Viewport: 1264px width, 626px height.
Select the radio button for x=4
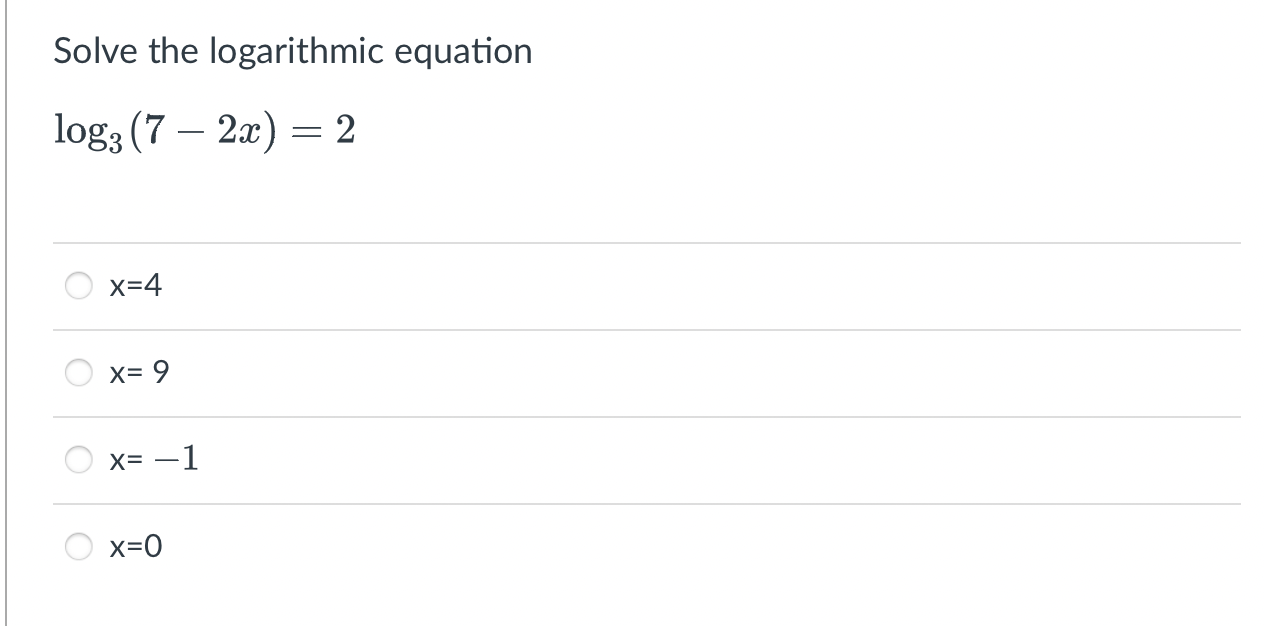coord(78,286)
